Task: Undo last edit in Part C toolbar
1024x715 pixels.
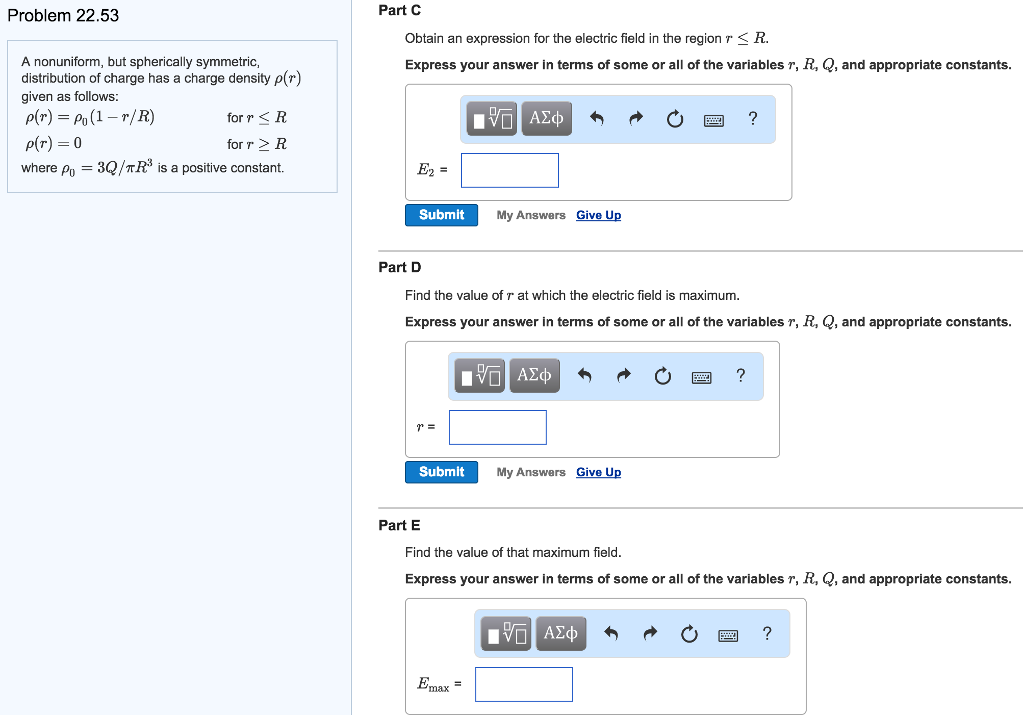Action: (597, 118)
